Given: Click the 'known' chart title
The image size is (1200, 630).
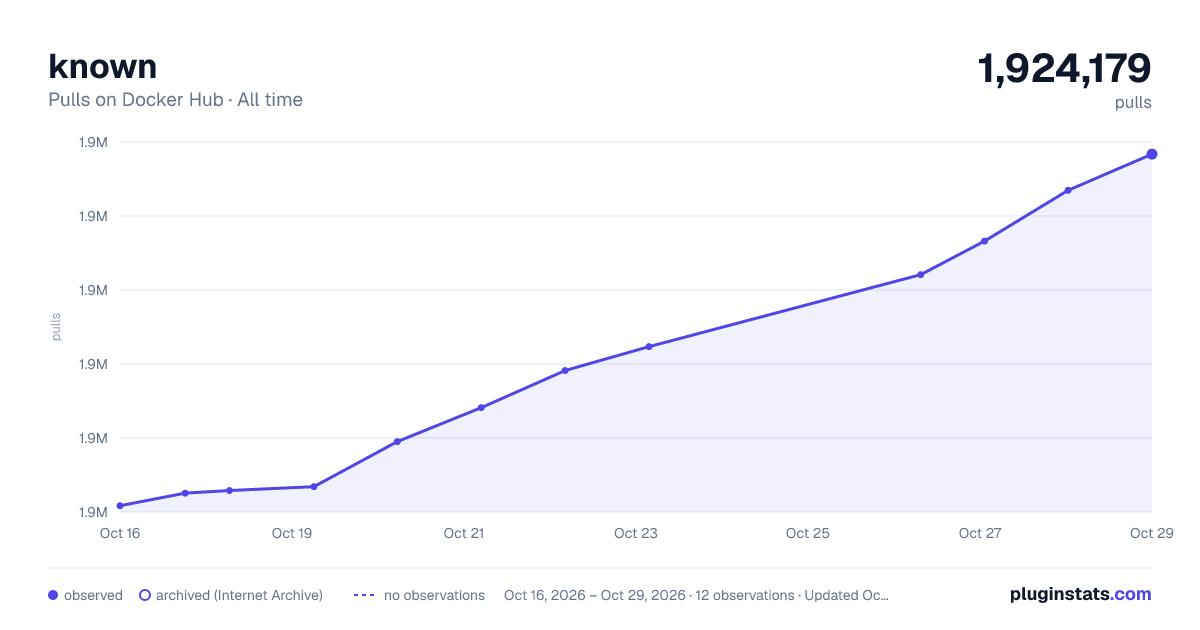Looking at the screenshot, I should pos(103,66).
